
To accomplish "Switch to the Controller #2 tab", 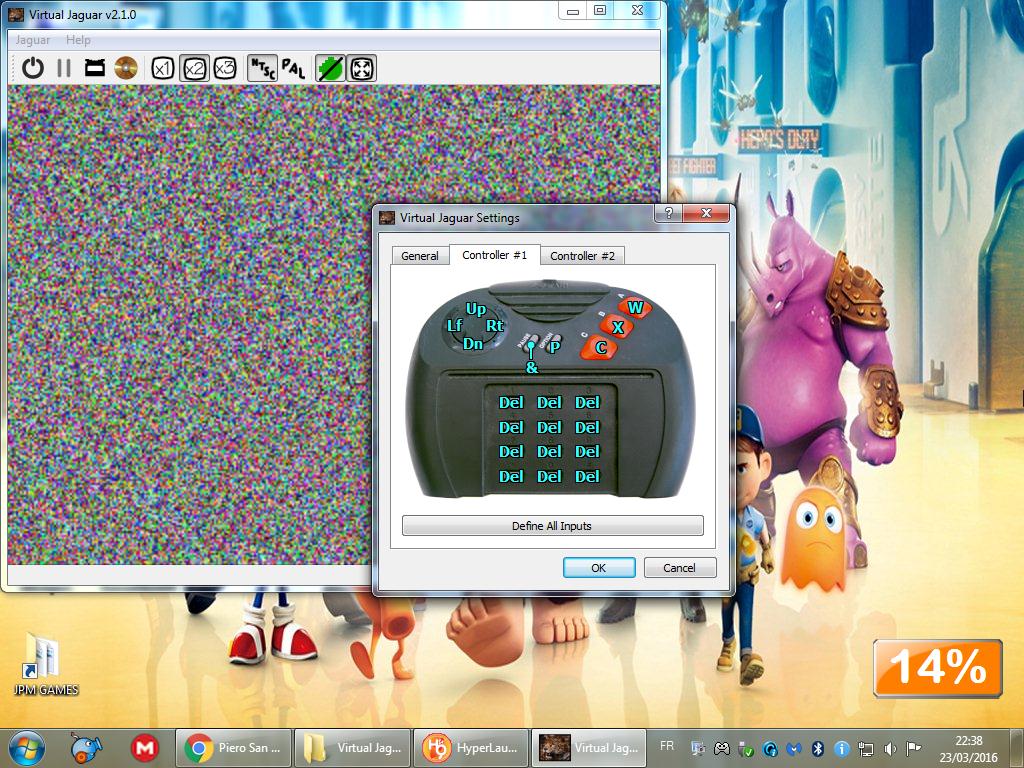I will 583,256.
